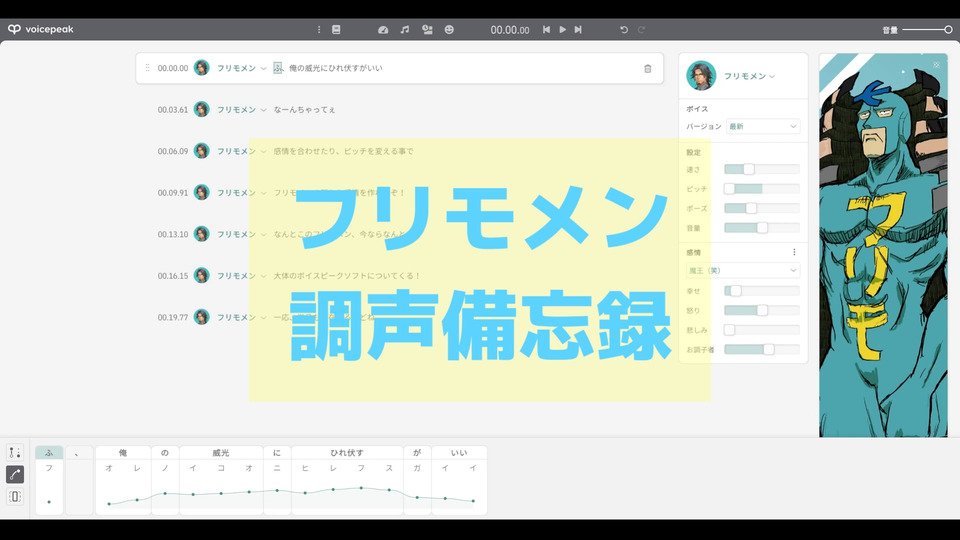Click the 00.00.00 timecode display in toolbar

tap(509, 29)
